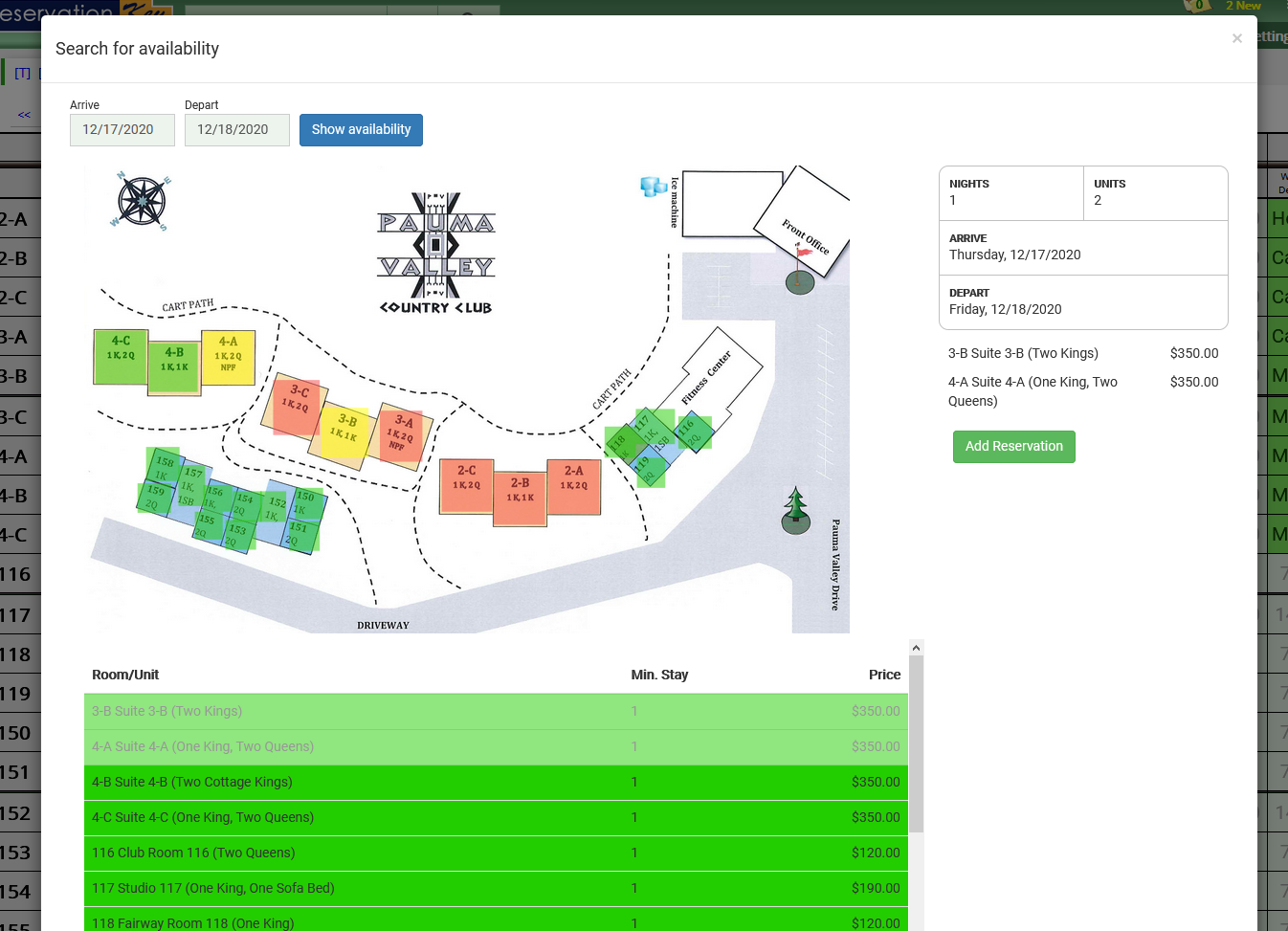
Task: Click the scroll up arrow of room list
Action: pos(916,648)
